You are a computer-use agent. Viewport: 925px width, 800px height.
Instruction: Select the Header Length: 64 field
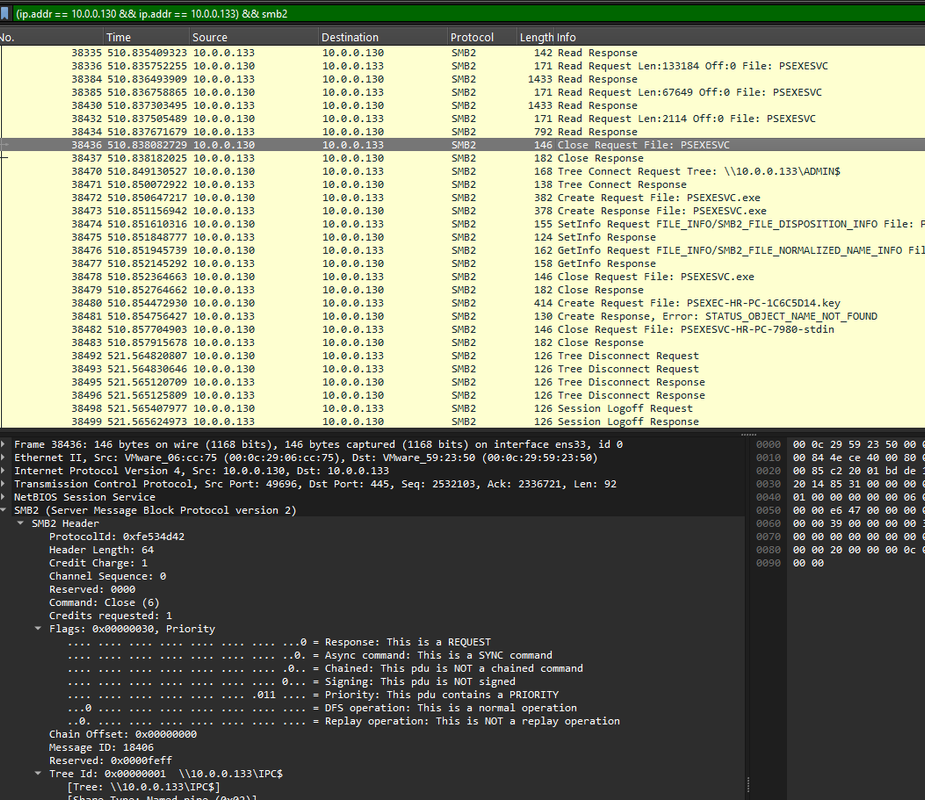pyautogui.click(x=101, y=550)
